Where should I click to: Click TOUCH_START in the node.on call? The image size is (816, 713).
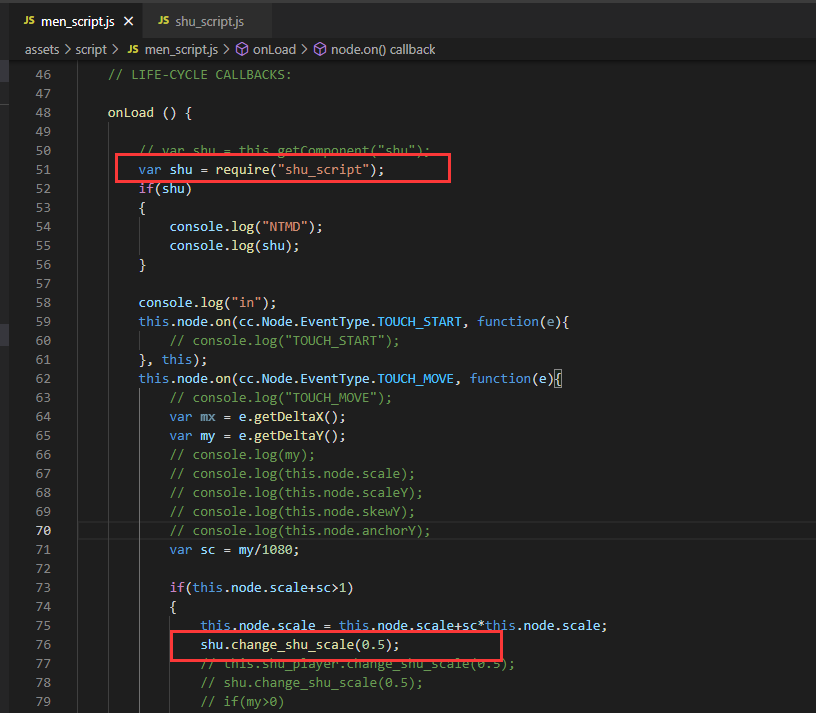419,322
